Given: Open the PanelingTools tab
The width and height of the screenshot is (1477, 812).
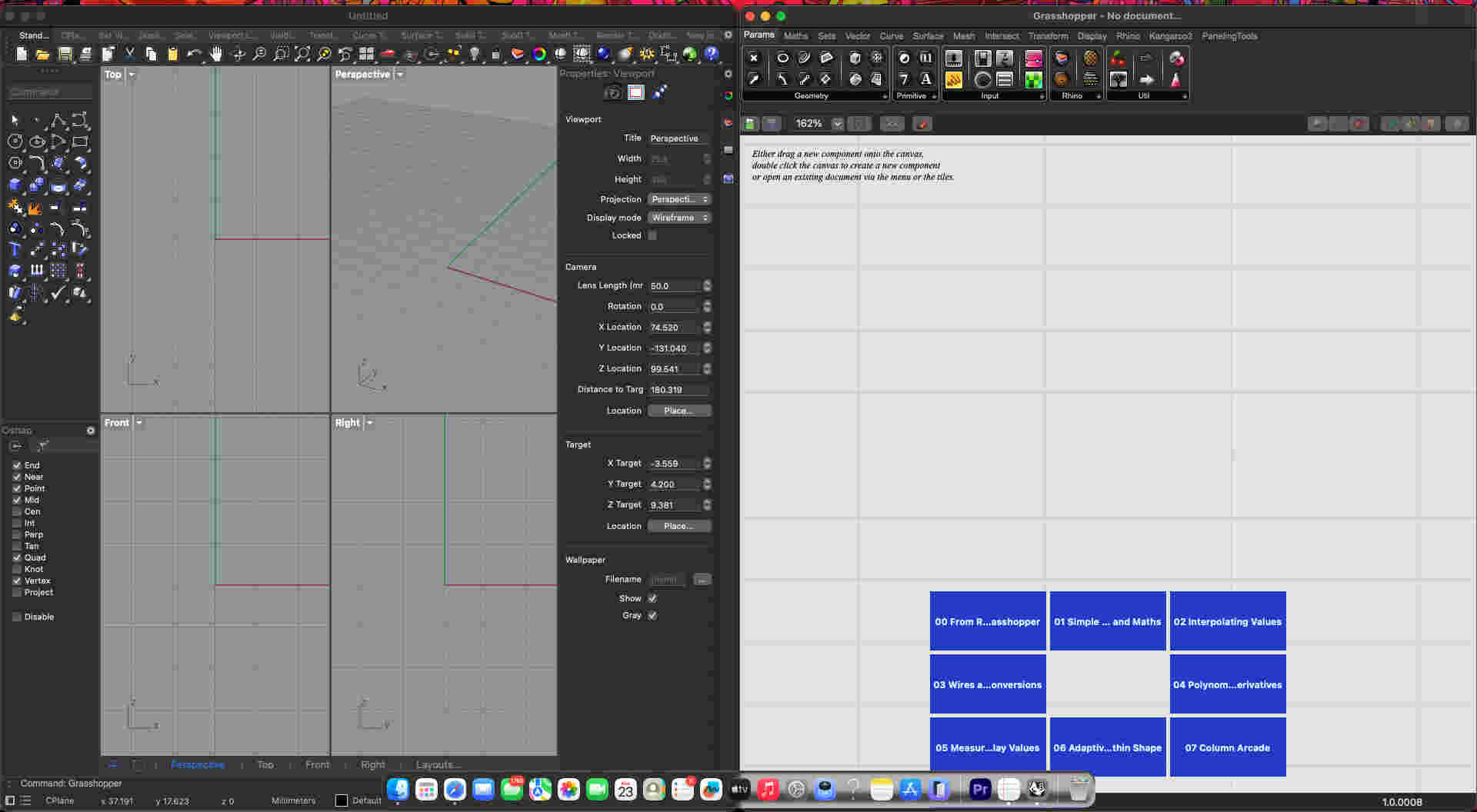Looking at the screenshot, I should (1229, 36).
